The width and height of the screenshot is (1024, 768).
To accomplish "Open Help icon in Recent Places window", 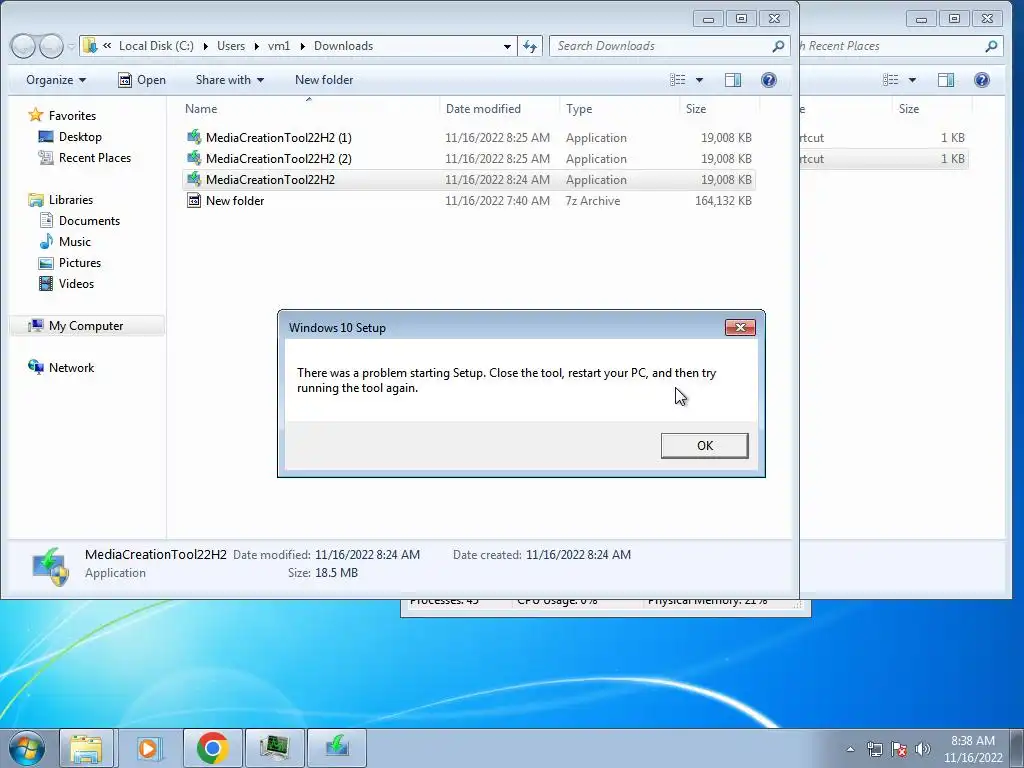I will point(982,80).
